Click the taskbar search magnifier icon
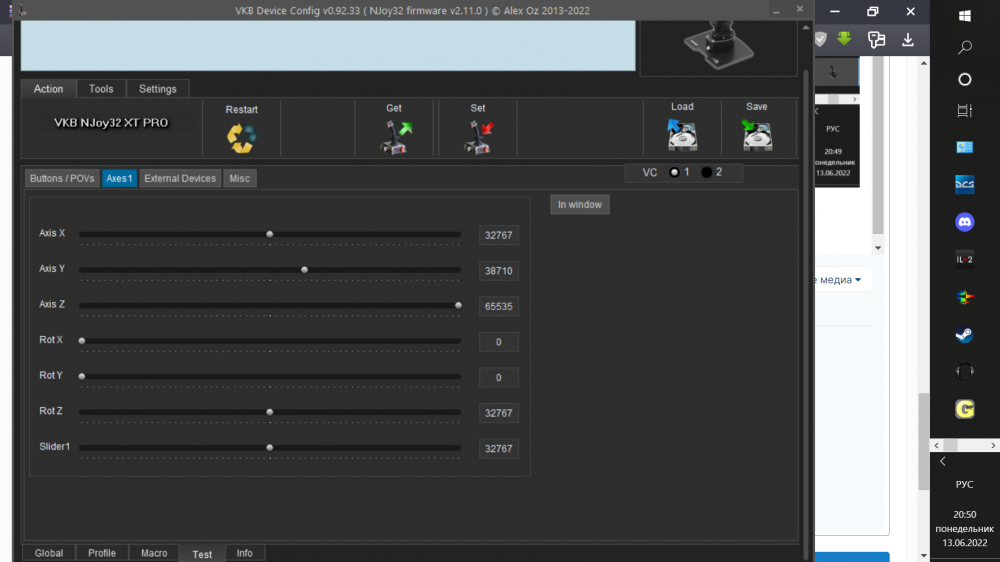The width and height of the screenshot is (1000, 562). coord(964,47)
